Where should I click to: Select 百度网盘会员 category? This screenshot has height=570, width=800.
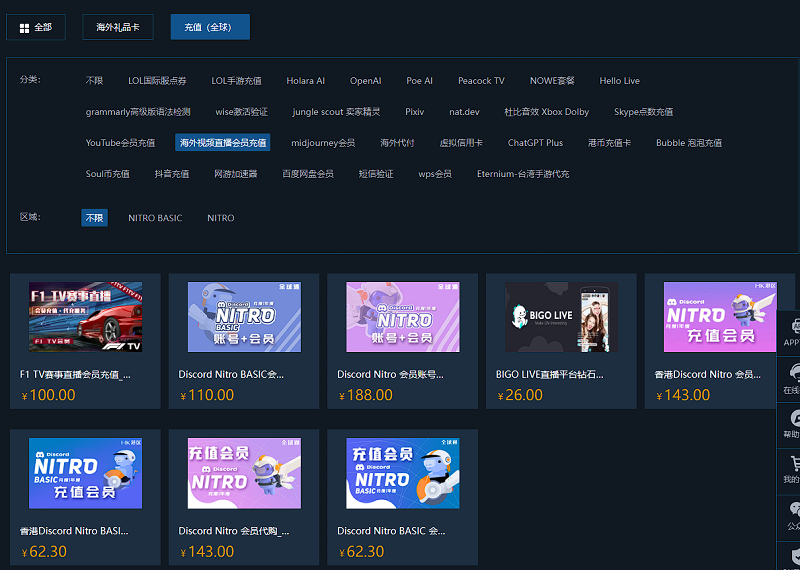(x=308, y=174)
